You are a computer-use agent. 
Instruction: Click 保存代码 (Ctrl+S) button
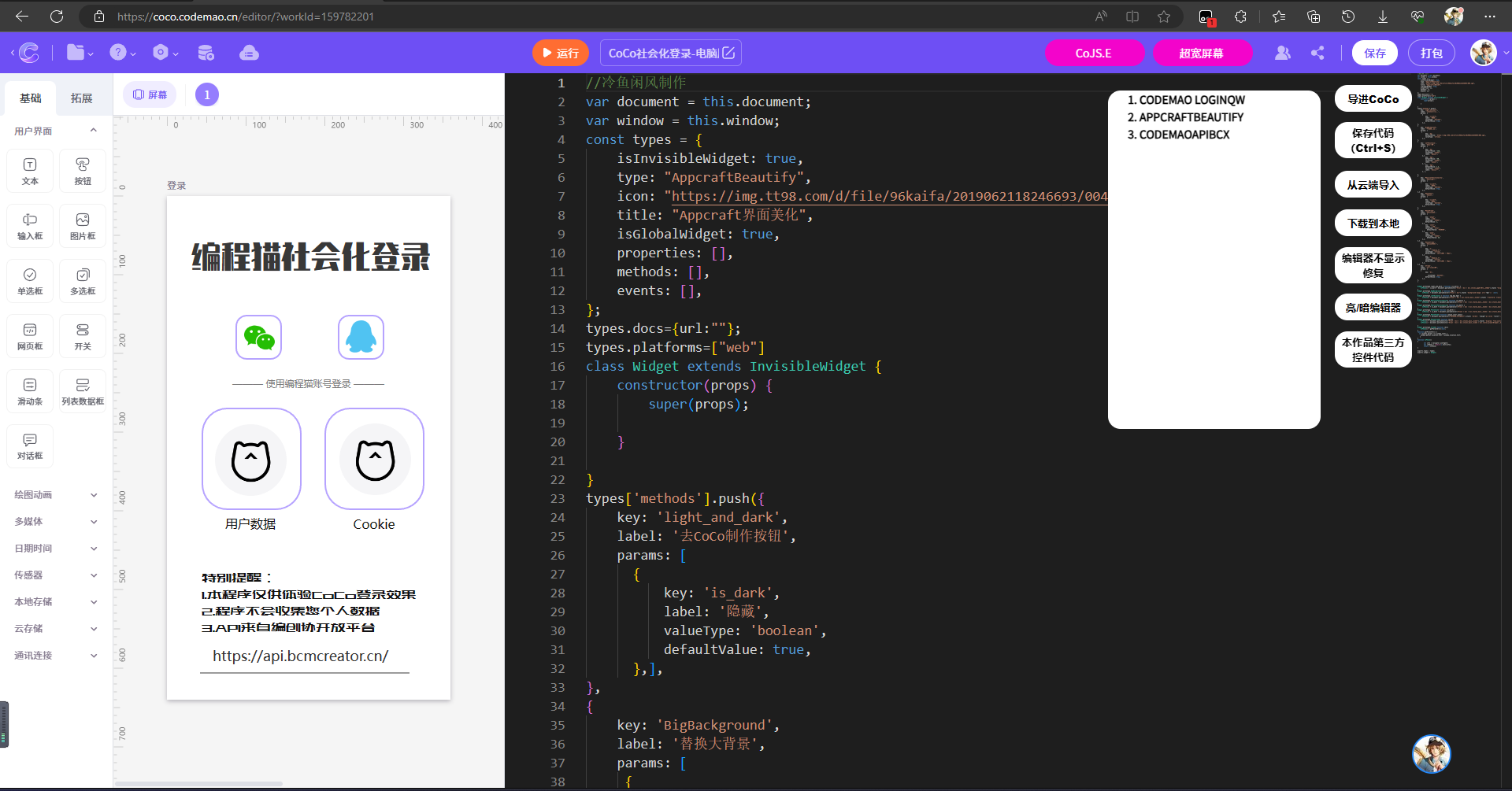[x=1373, y=141]
